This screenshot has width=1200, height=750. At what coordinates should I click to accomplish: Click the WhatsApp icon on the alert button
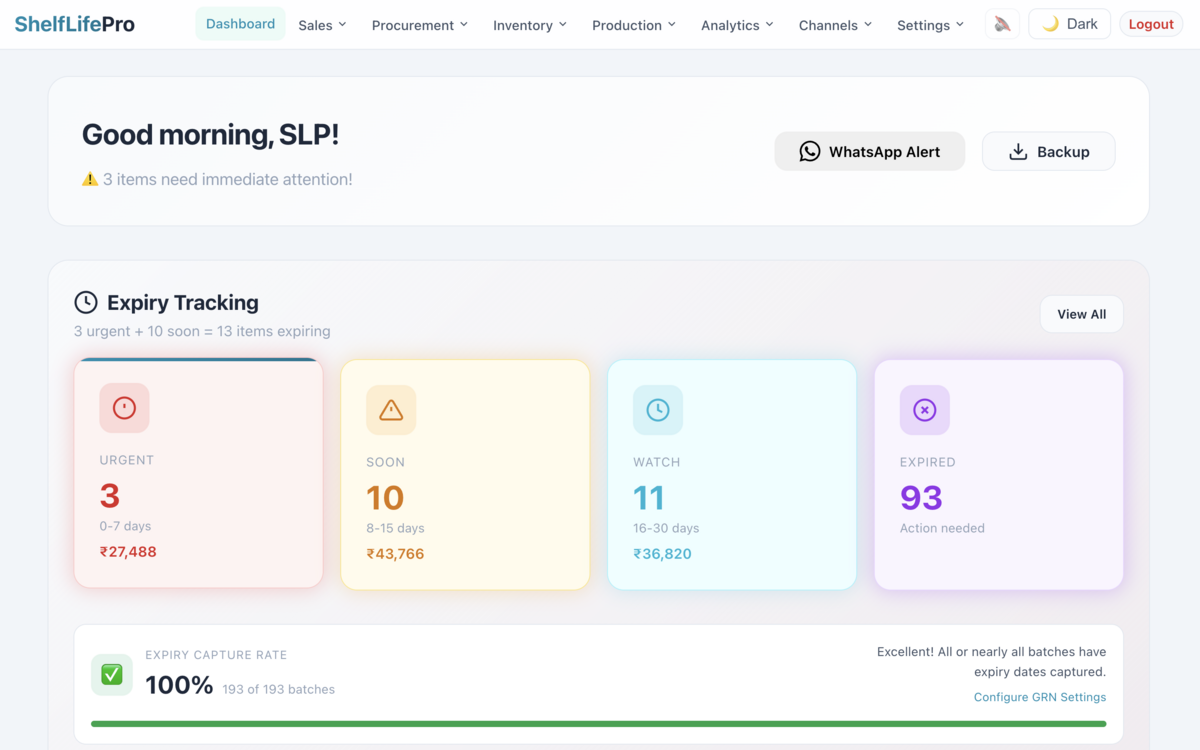(x=810, y=151)
